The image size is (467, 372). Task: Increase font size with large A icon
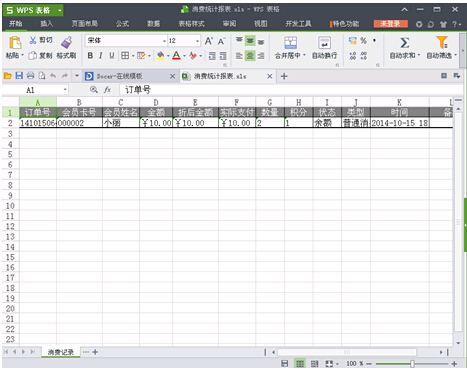tap(209, 41)
